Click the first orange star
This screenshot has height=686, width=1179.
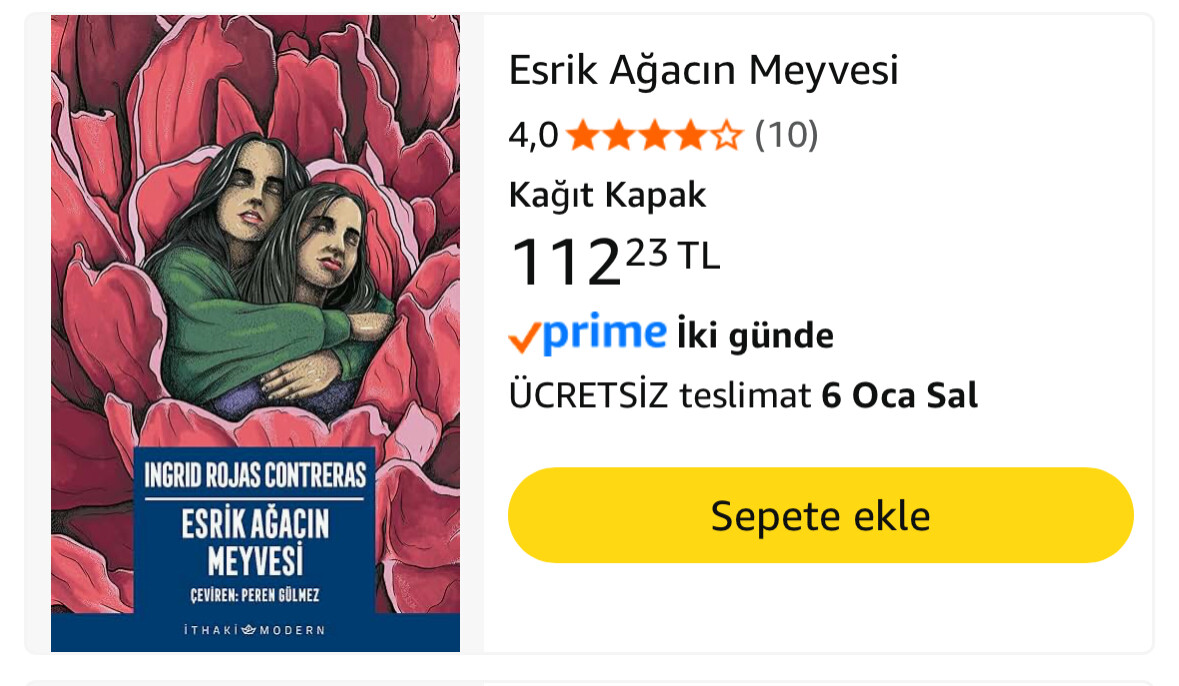[x=583, y=136]
